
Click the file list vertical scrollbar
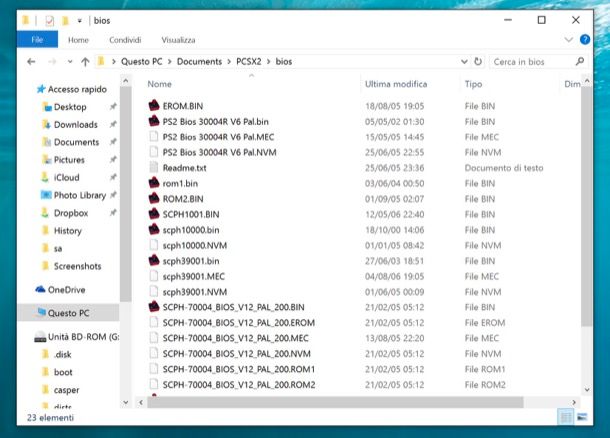[587, 206]
